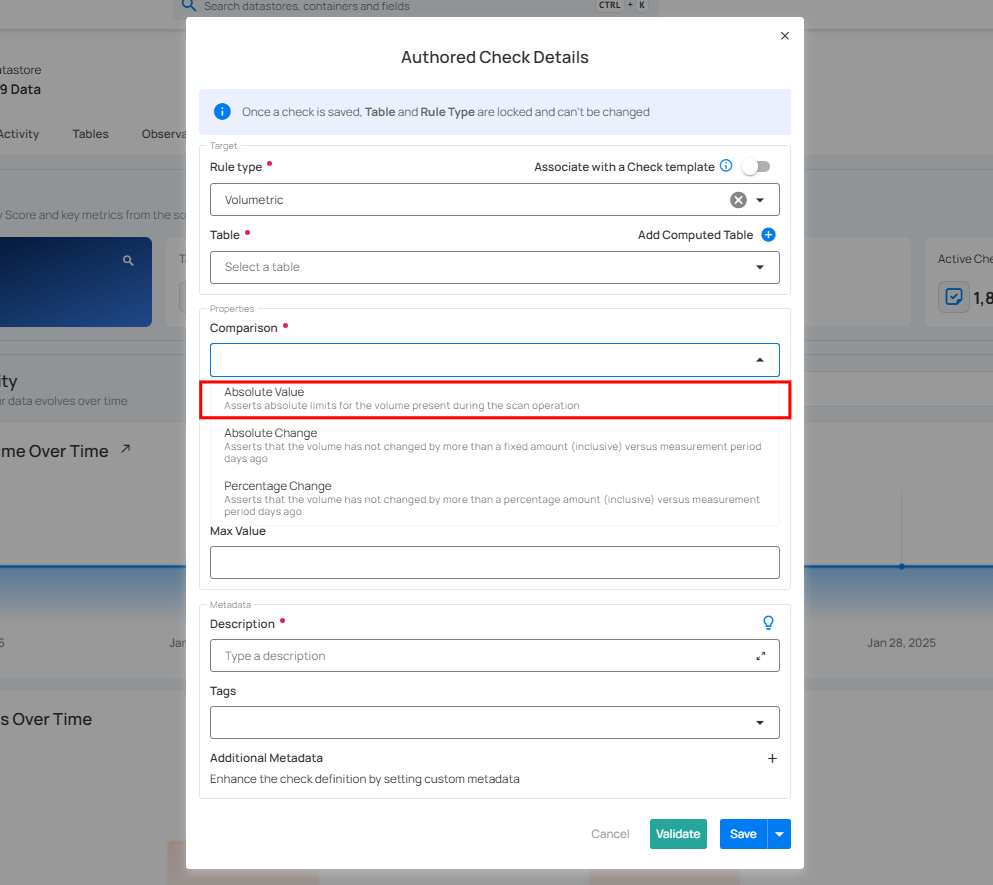The width and height of the screenshot is (993, 885).
Task: Click the blue info icon in banner
Action: pos(222,112)
